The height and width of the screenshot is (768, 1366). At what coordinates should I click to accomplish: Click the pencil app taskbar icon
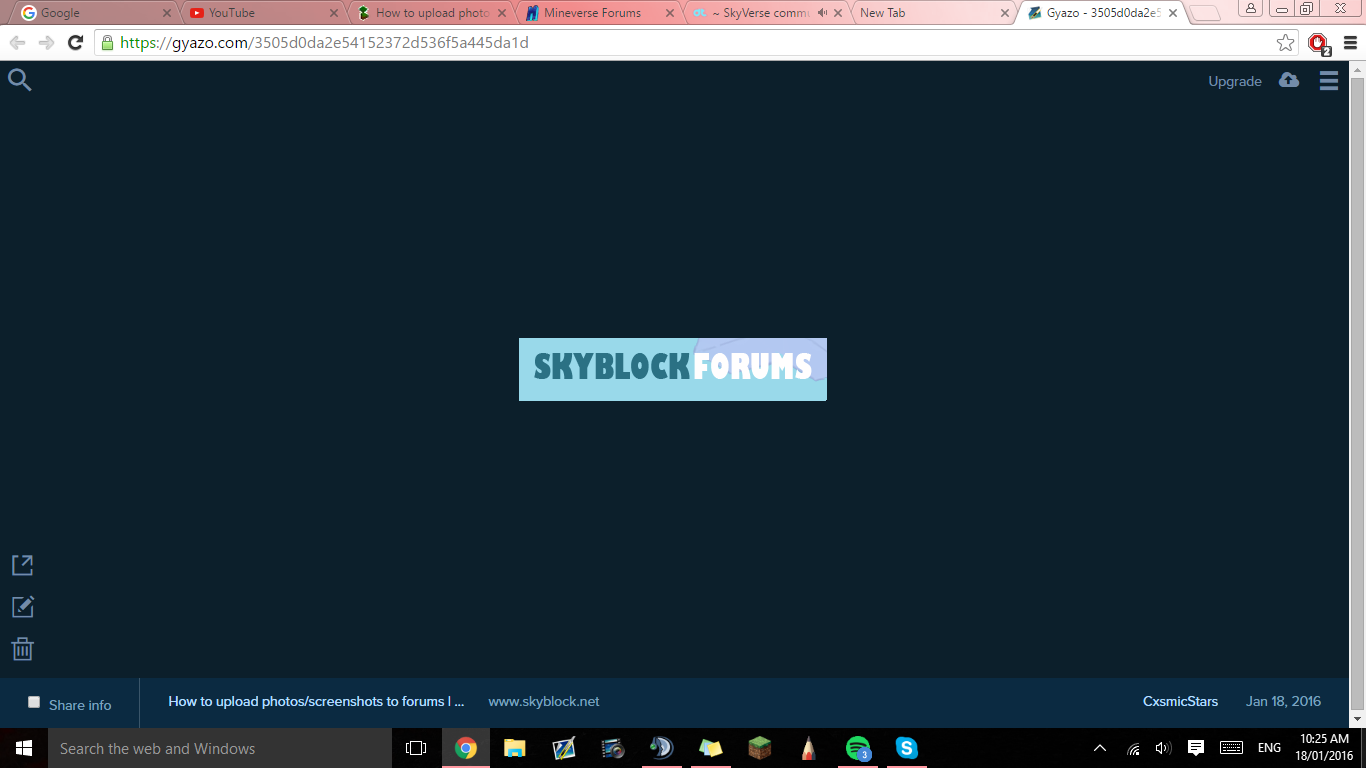pyautogui.click(x=809, y=748)
